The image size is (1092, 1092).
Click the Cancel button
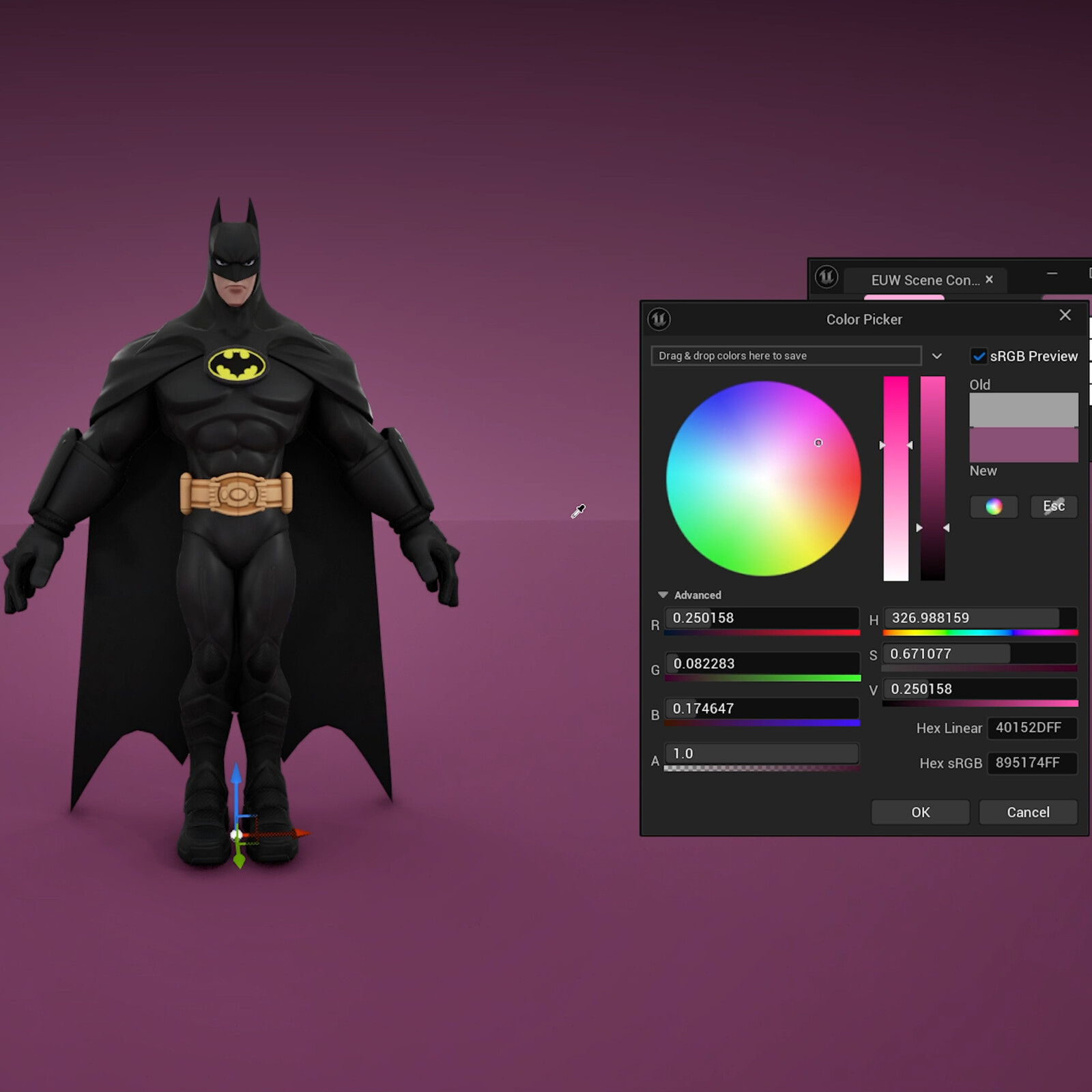(1028, 812)
